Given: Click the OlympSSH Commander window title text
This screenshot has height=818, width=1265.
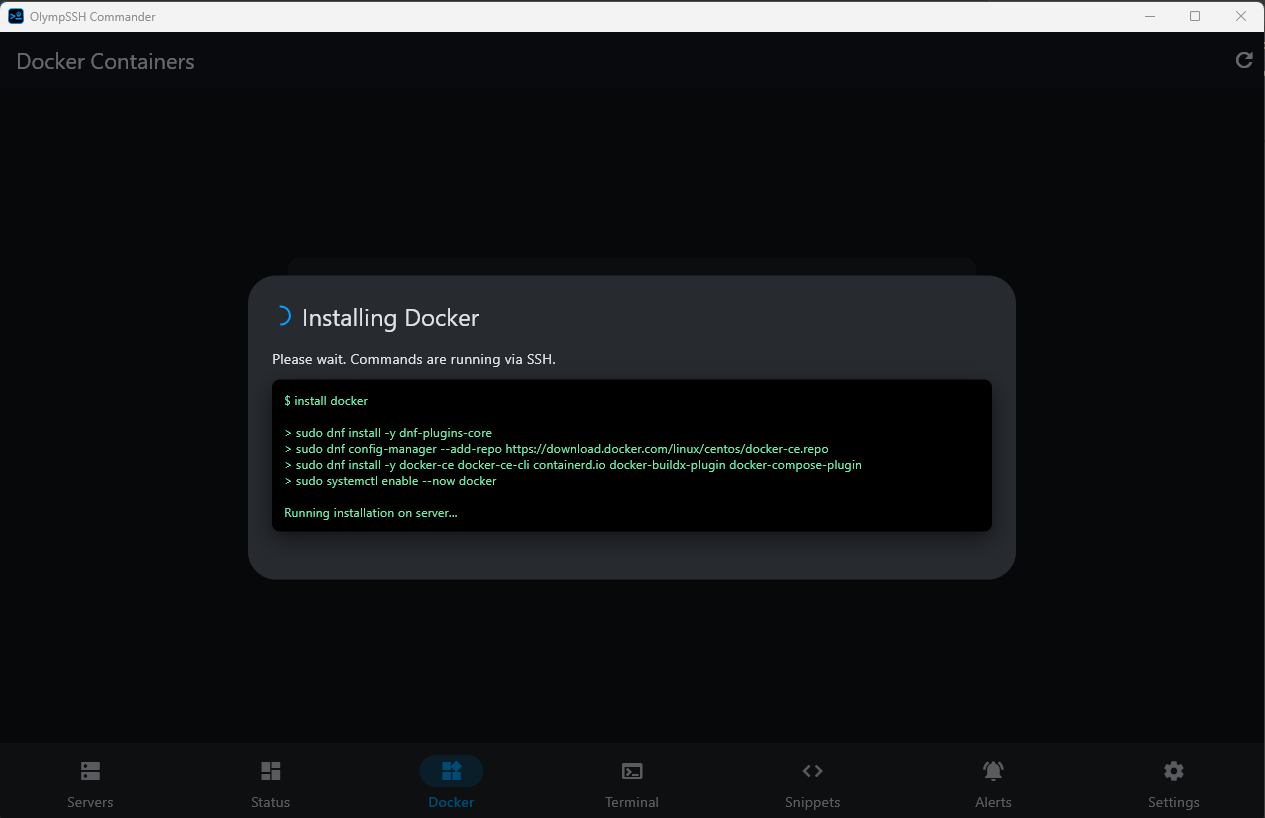Looking at the screenshot, I should pyautogui.click(x=93, y=17).
